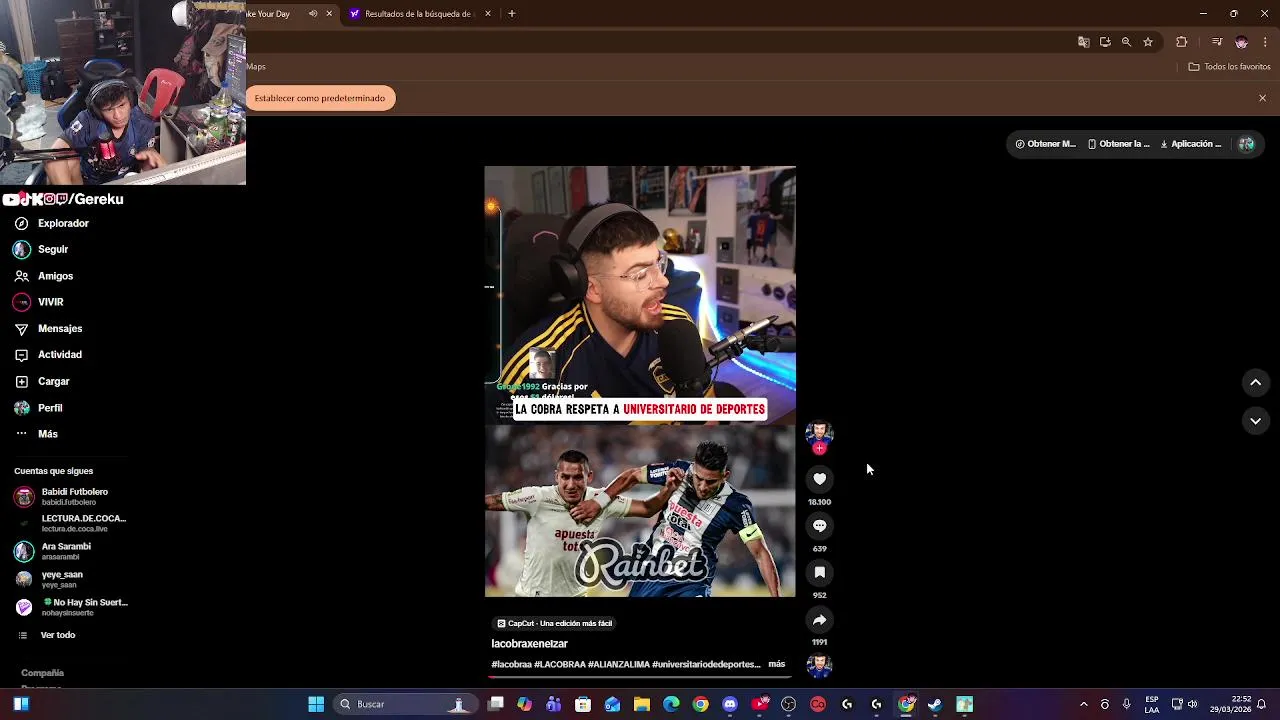
Task: Open the Ara Sarambi account
Action: 53,551
